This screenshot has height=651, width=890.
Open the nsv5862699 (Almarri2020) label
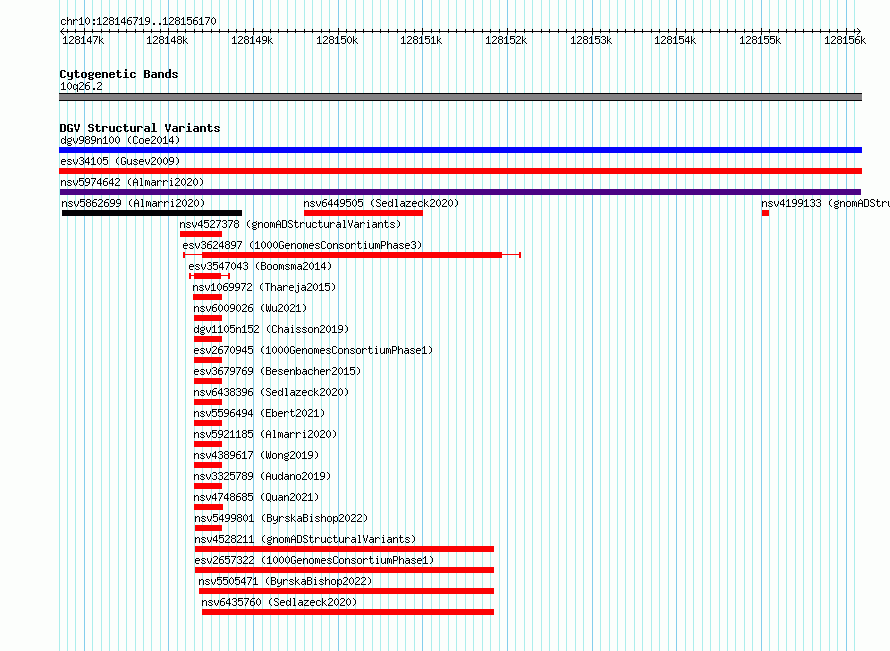coord(133,203)
